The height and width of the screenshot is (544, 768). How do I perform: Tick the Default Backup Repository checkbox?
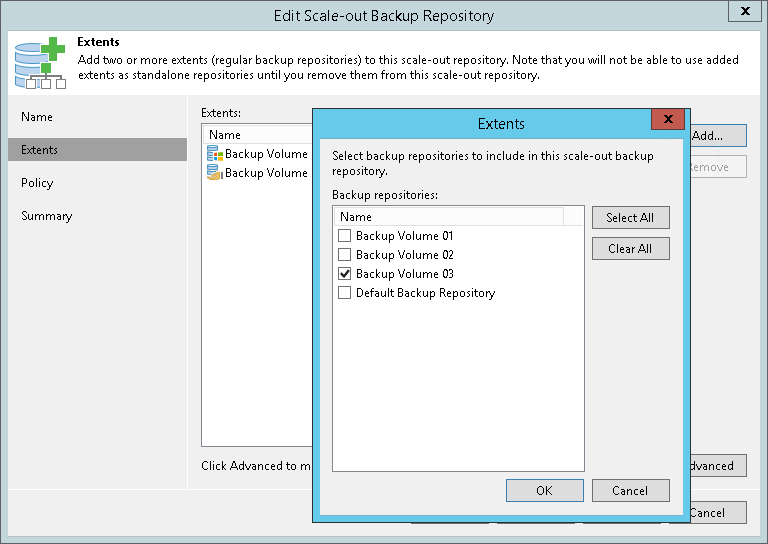tap(345, 293)
